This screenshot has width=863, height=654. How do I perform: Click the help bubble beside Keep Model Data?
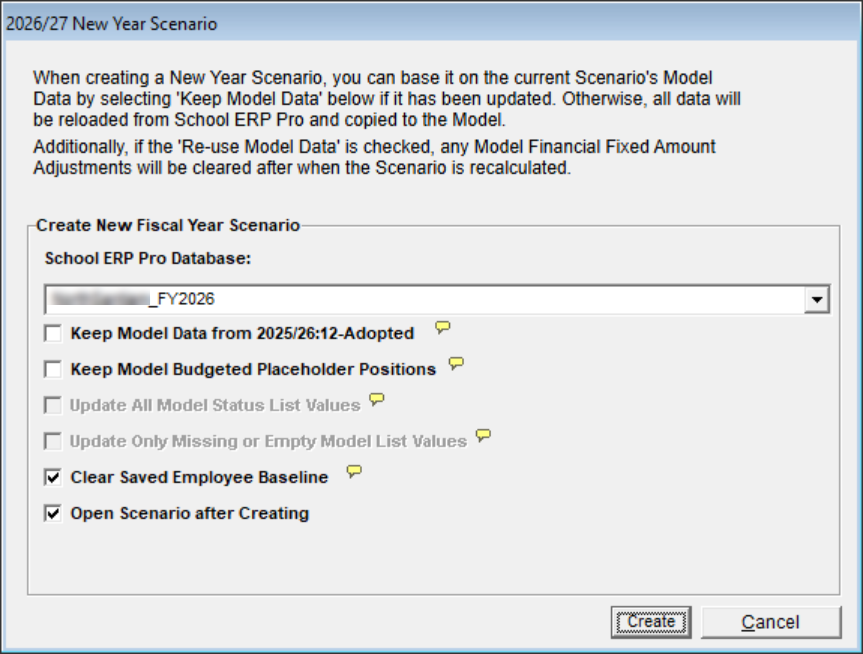point(442,328)
